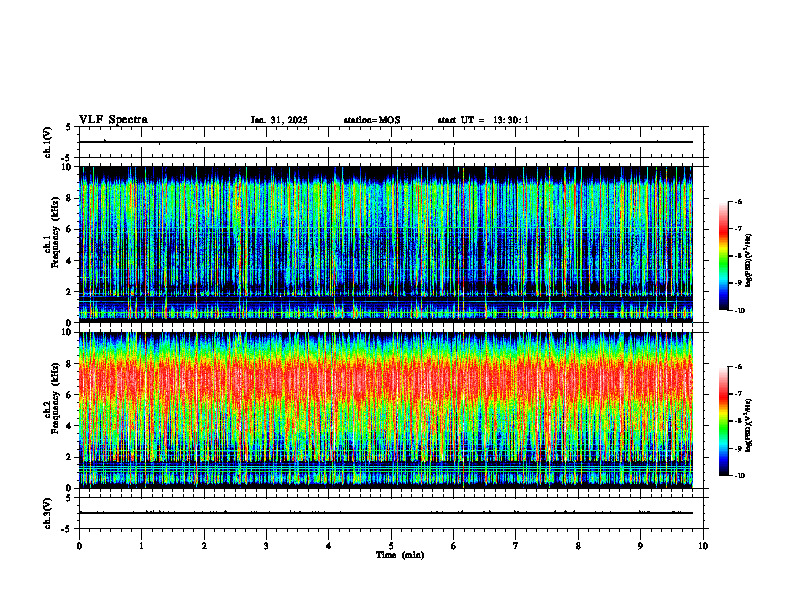Click the ch.3 voltage waveform trace
This screenshot has width=792, height=612.
[386, 513]
